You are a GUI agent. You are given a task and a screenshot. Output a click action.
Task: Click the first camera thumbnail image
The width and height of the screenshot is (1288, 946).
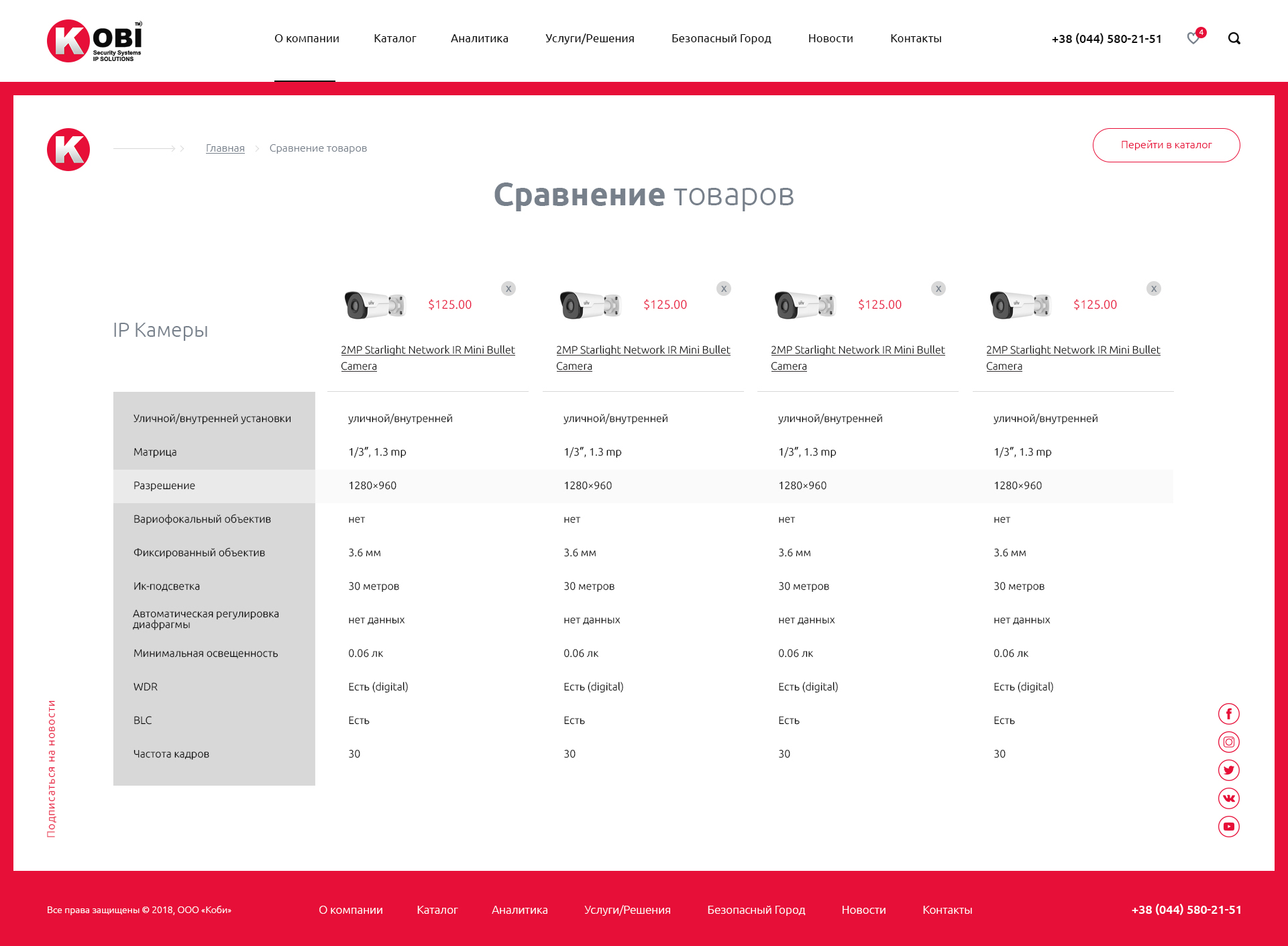tap(375, 305)
